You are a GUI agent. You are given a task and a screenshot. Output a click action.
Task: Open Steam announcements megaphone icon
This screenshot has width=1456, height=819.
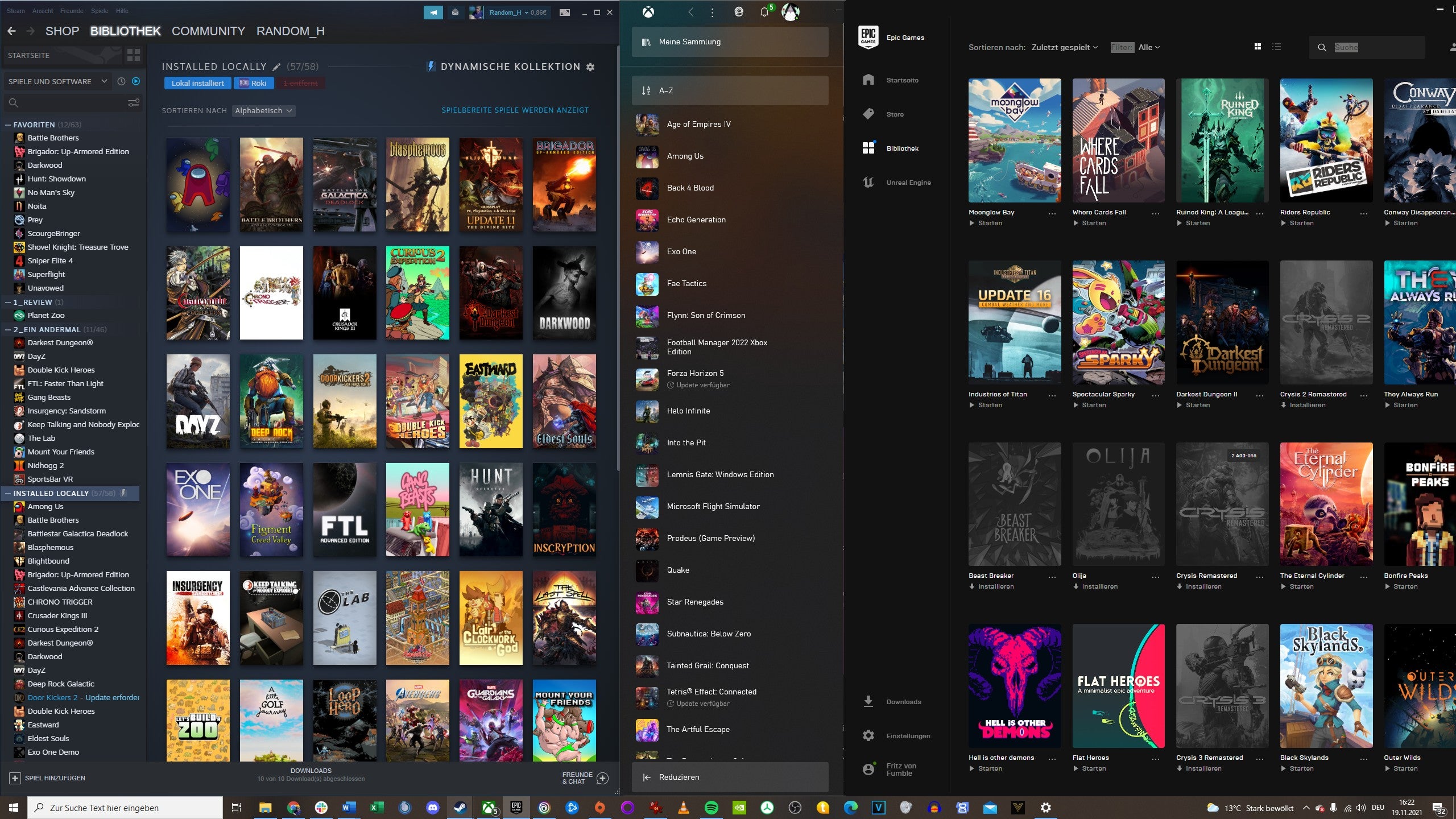(433, 12)
